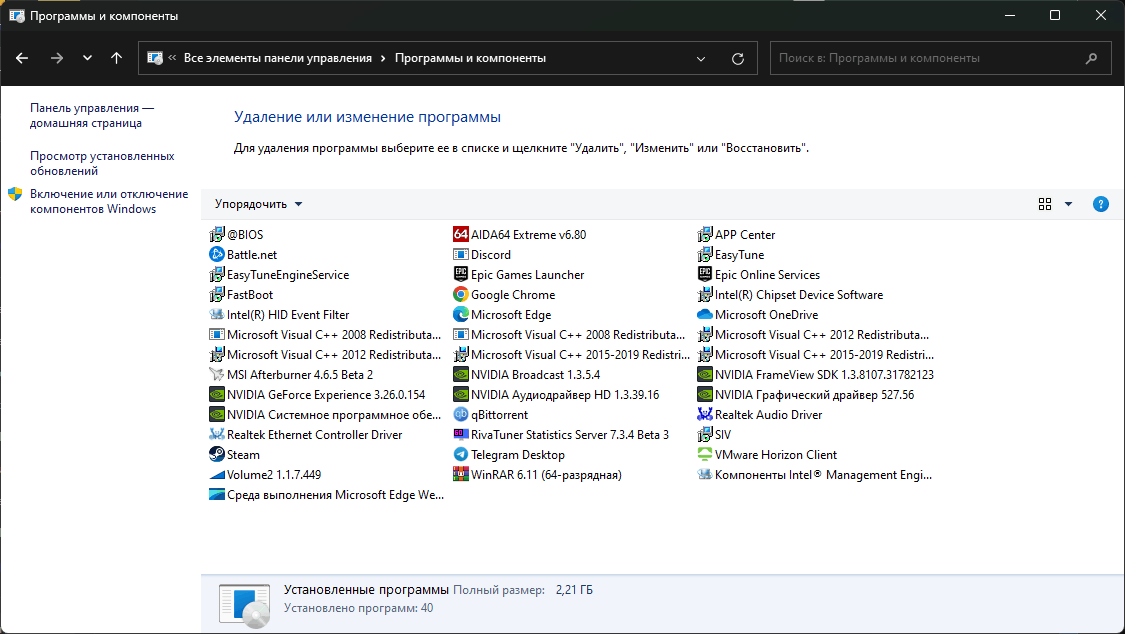Select NVIDIA Графический драйвер 527.56 entry
This screenshot has width=1125, height=634.
coord(806,394)
